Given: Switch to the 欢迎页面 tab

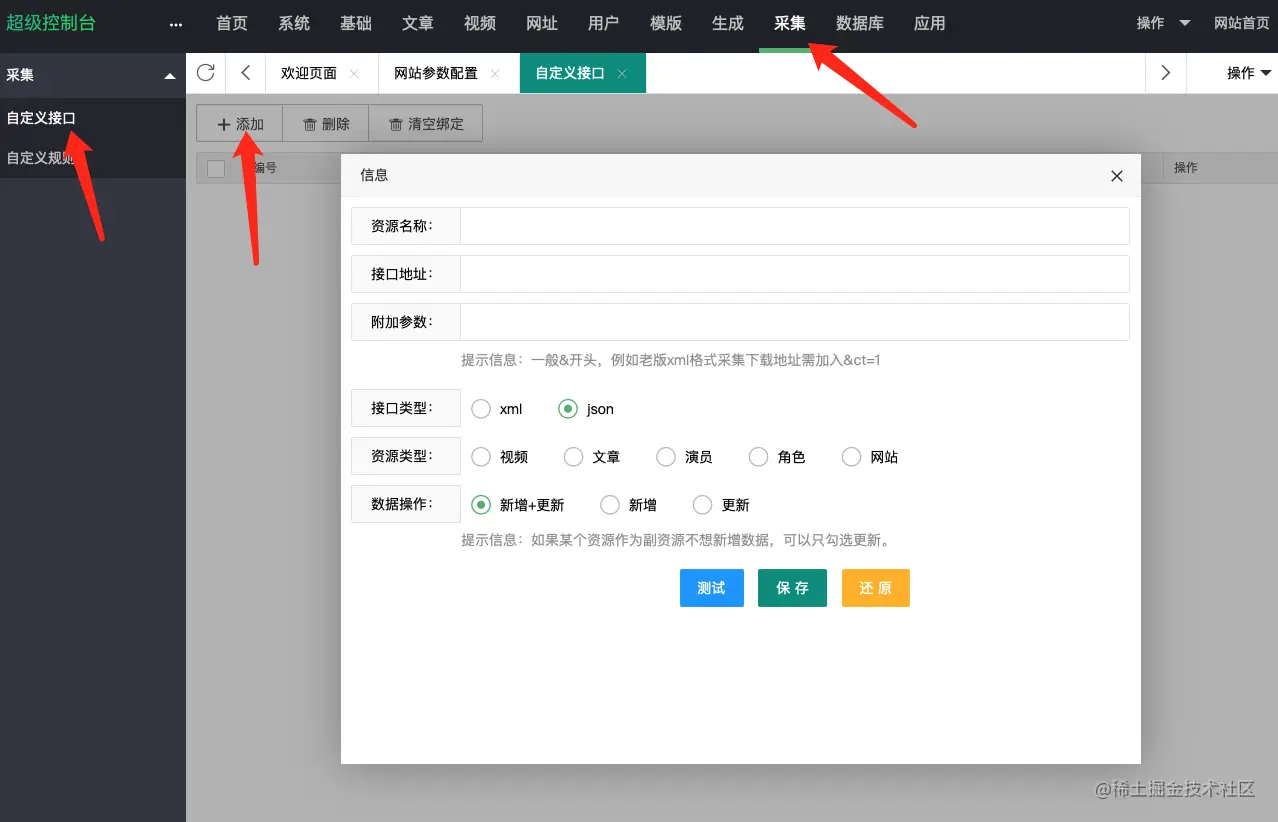Looking at the screenshot, I should pyautogui.click(x=309, y=74).
